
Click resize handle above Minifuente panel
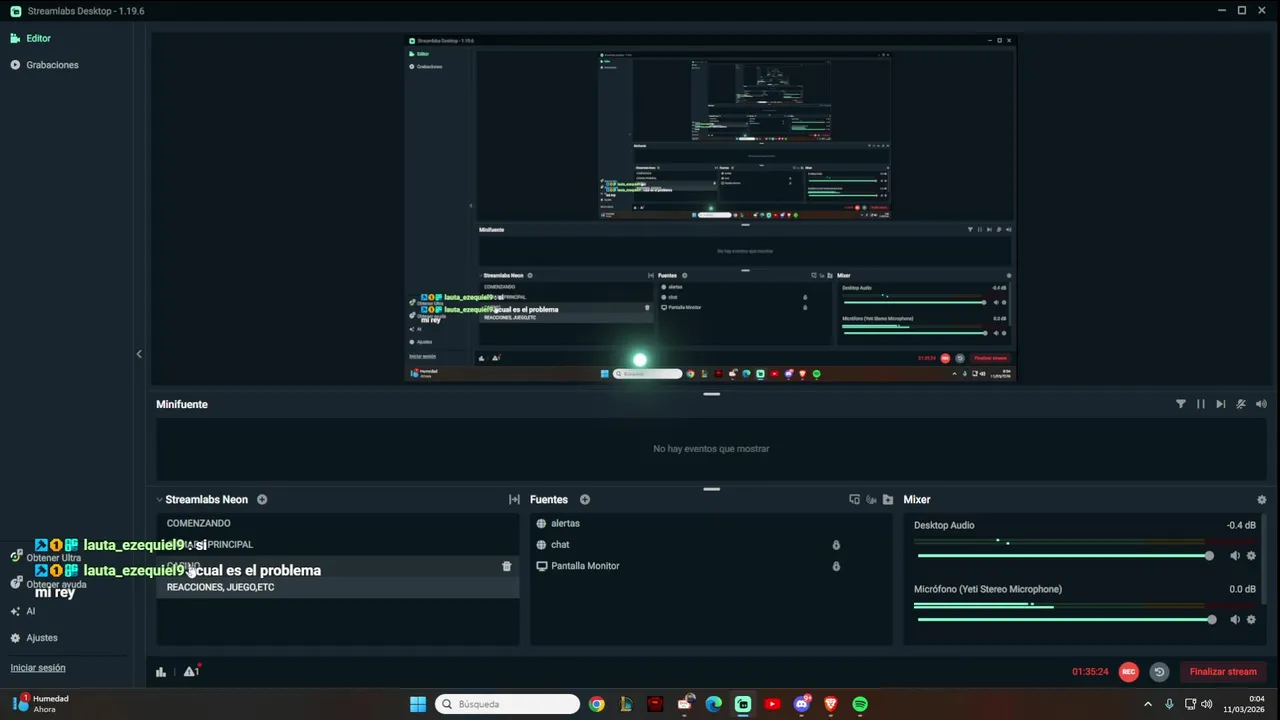pos(711,394)
